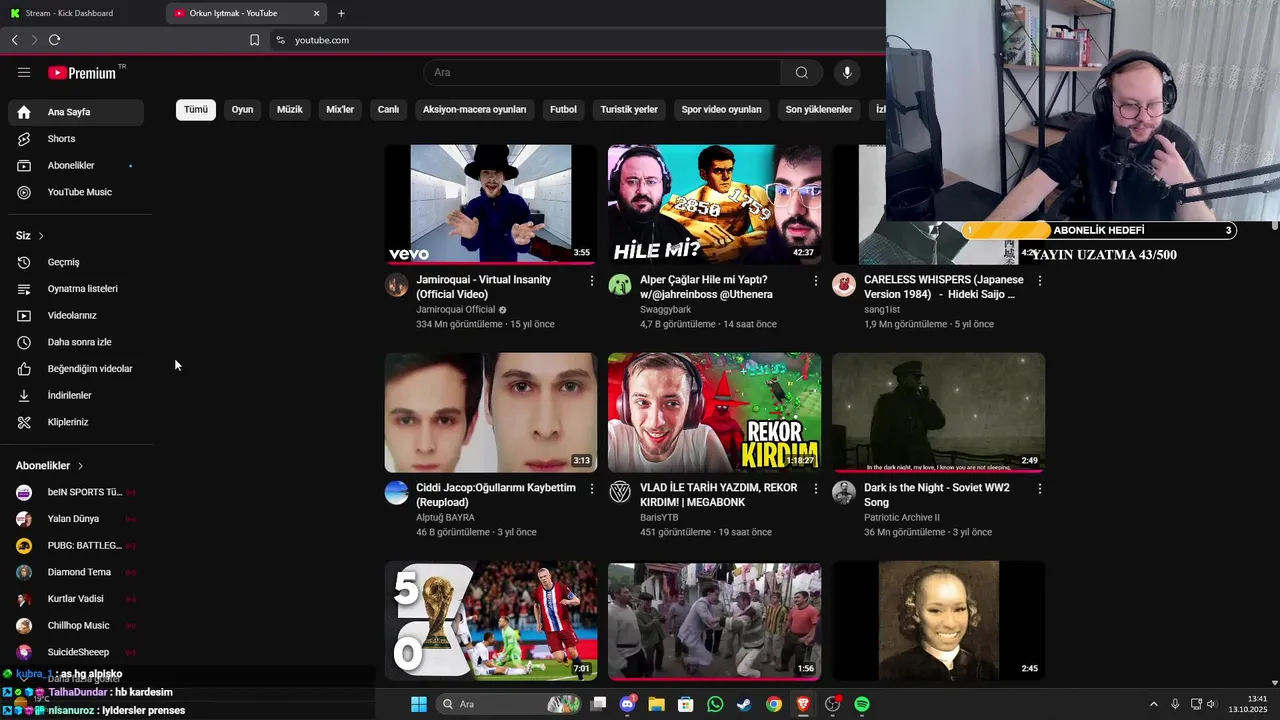The width and height of the screenshot is (1280, 720).
Task: Open PUBG: BATTLEG... subscription channel
Action: pos(76,546)
